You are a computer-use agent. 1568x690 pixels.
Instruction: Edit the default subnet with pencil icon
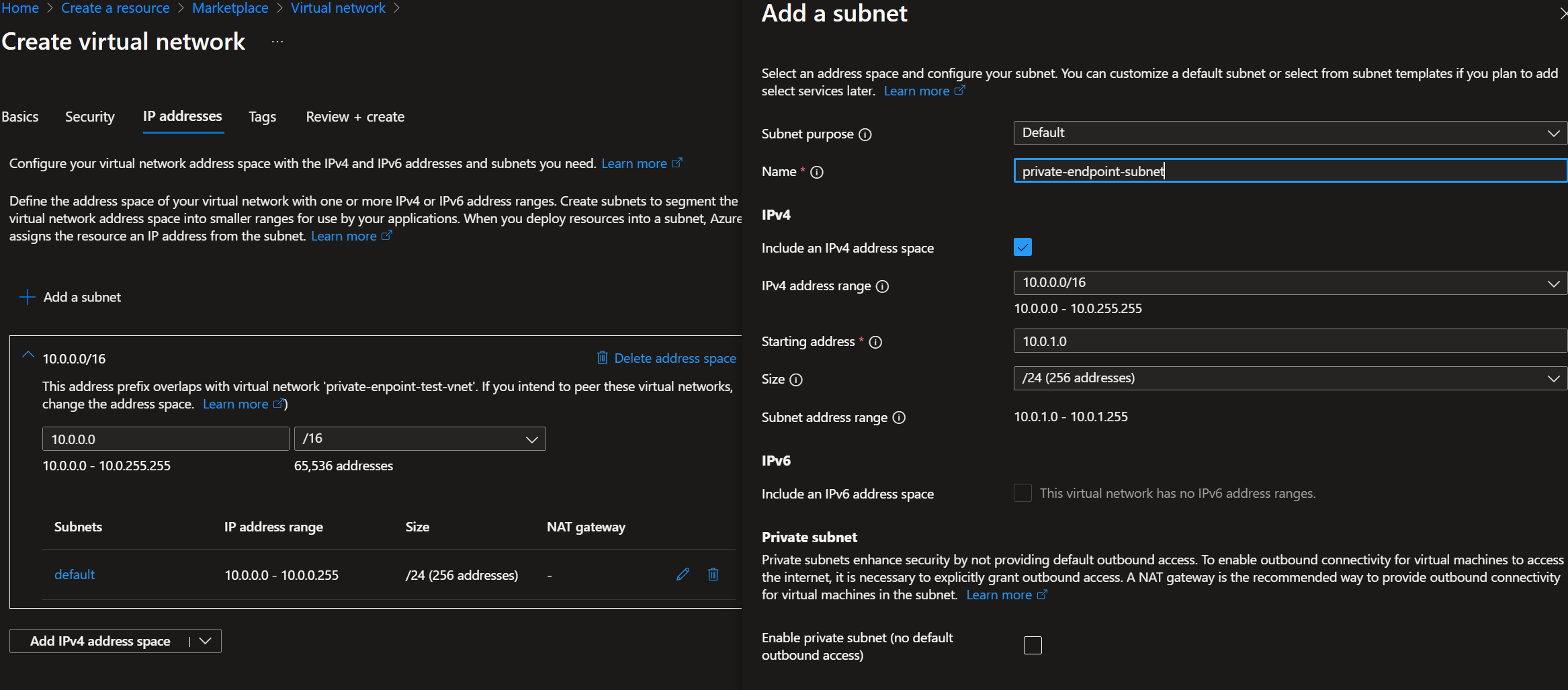683,574
